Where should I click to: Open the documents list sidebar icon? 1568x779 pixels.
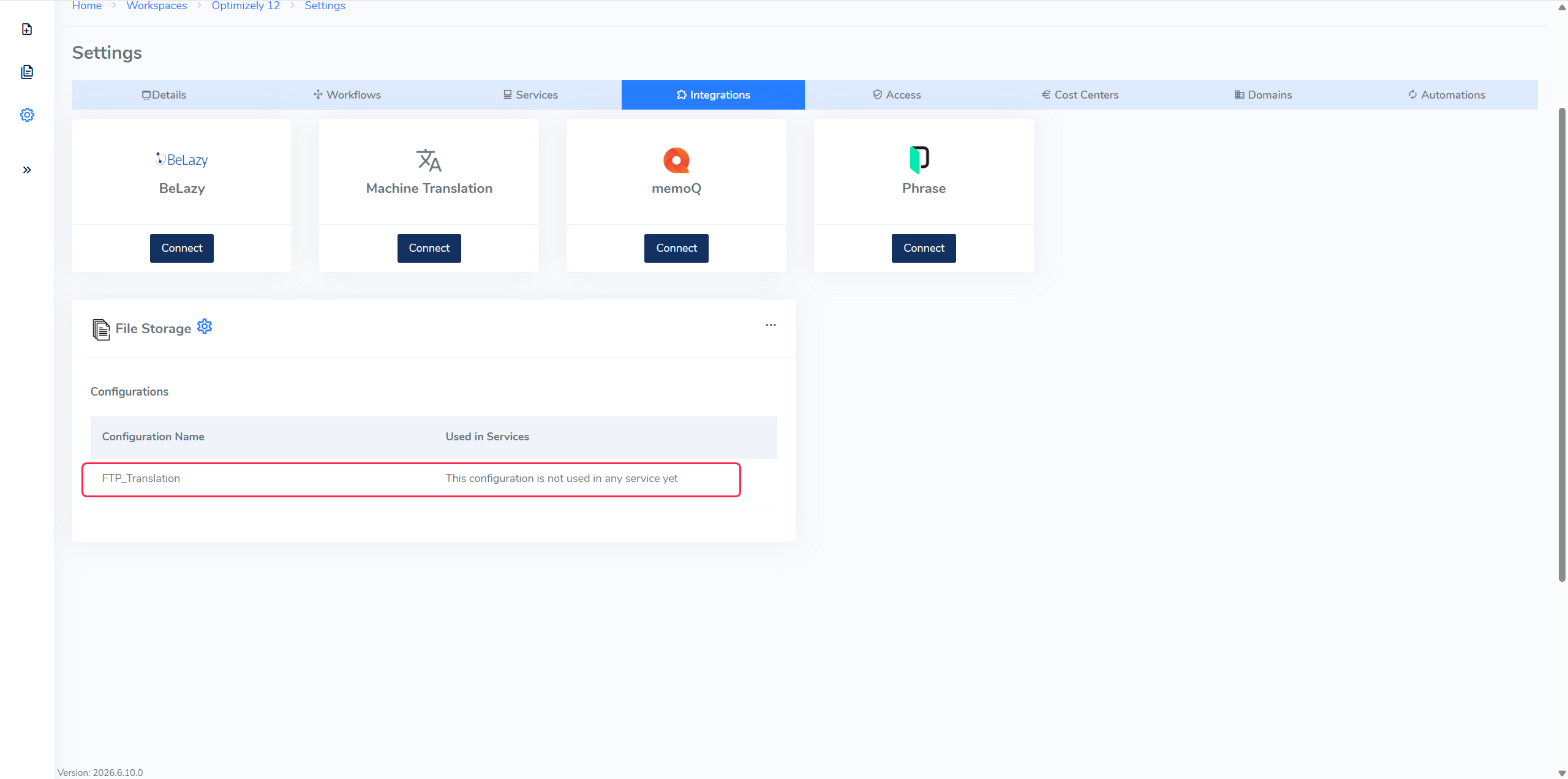pyautogui.click(x=27, y=72)
